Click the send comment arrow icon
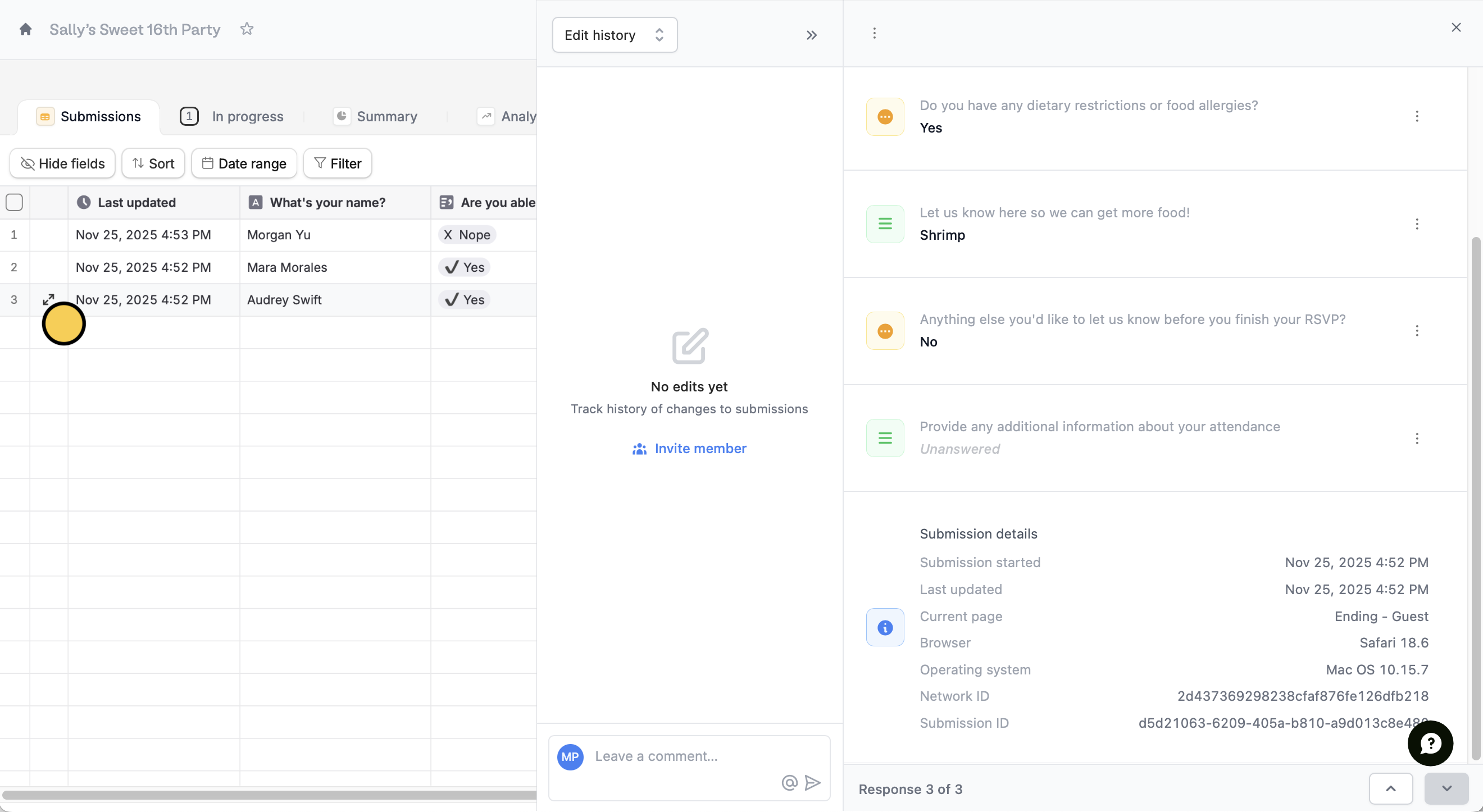Image resolution: width=1483 pixels, height=812 pixels. [x=812, y=782]
